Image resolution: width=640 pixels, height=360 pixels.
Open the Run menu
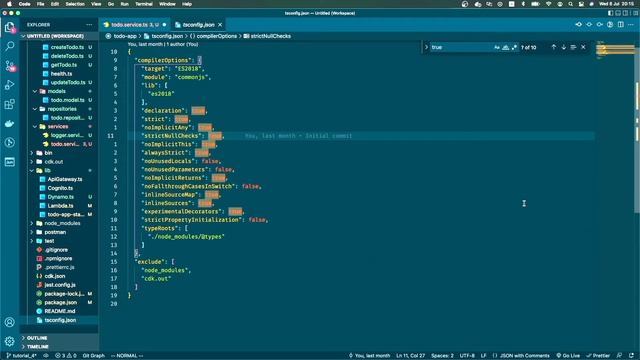pos(124,4)
